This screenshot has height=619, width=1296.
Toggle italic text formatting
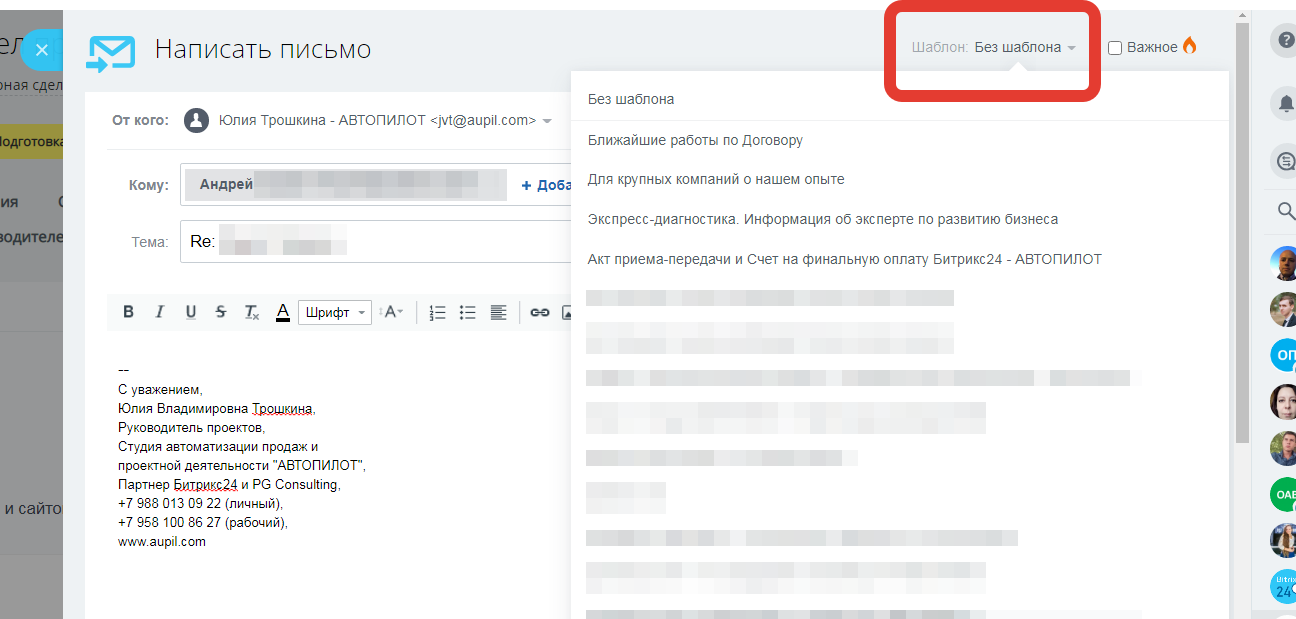coord(159,312)
